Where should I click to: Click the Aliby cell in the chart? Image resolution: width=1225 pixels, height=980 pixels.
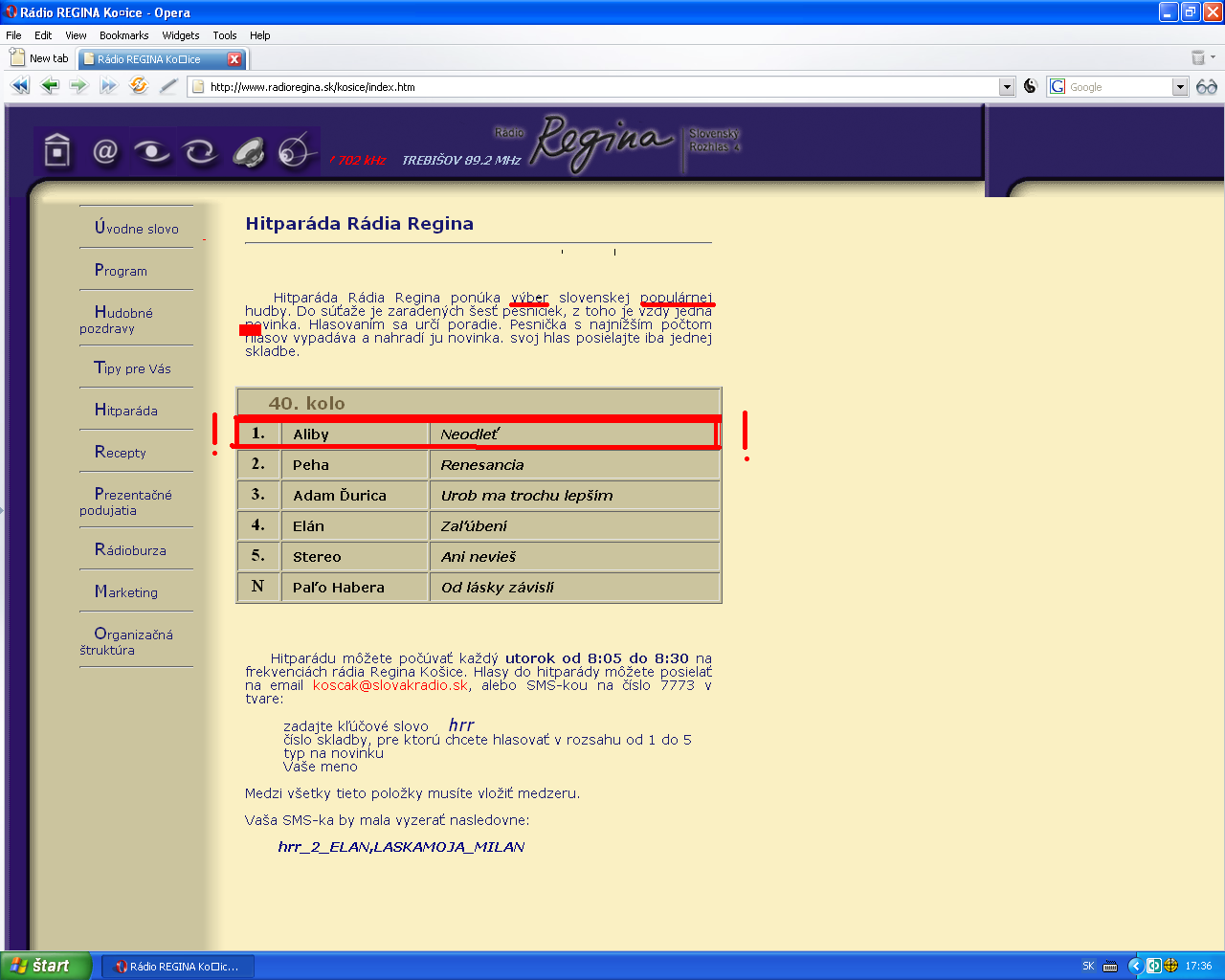[355, 434]
